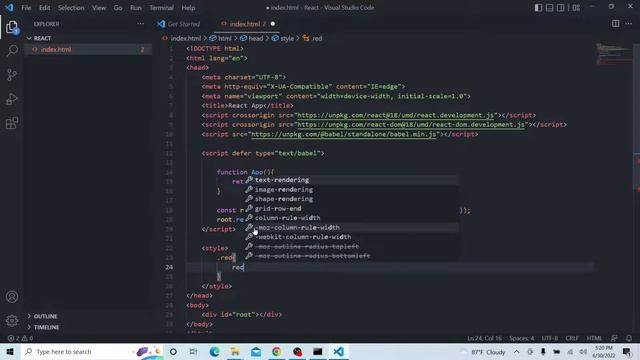Choose -moz-outline-radius-bottomleft suggestion

click(x=351, y=256)
